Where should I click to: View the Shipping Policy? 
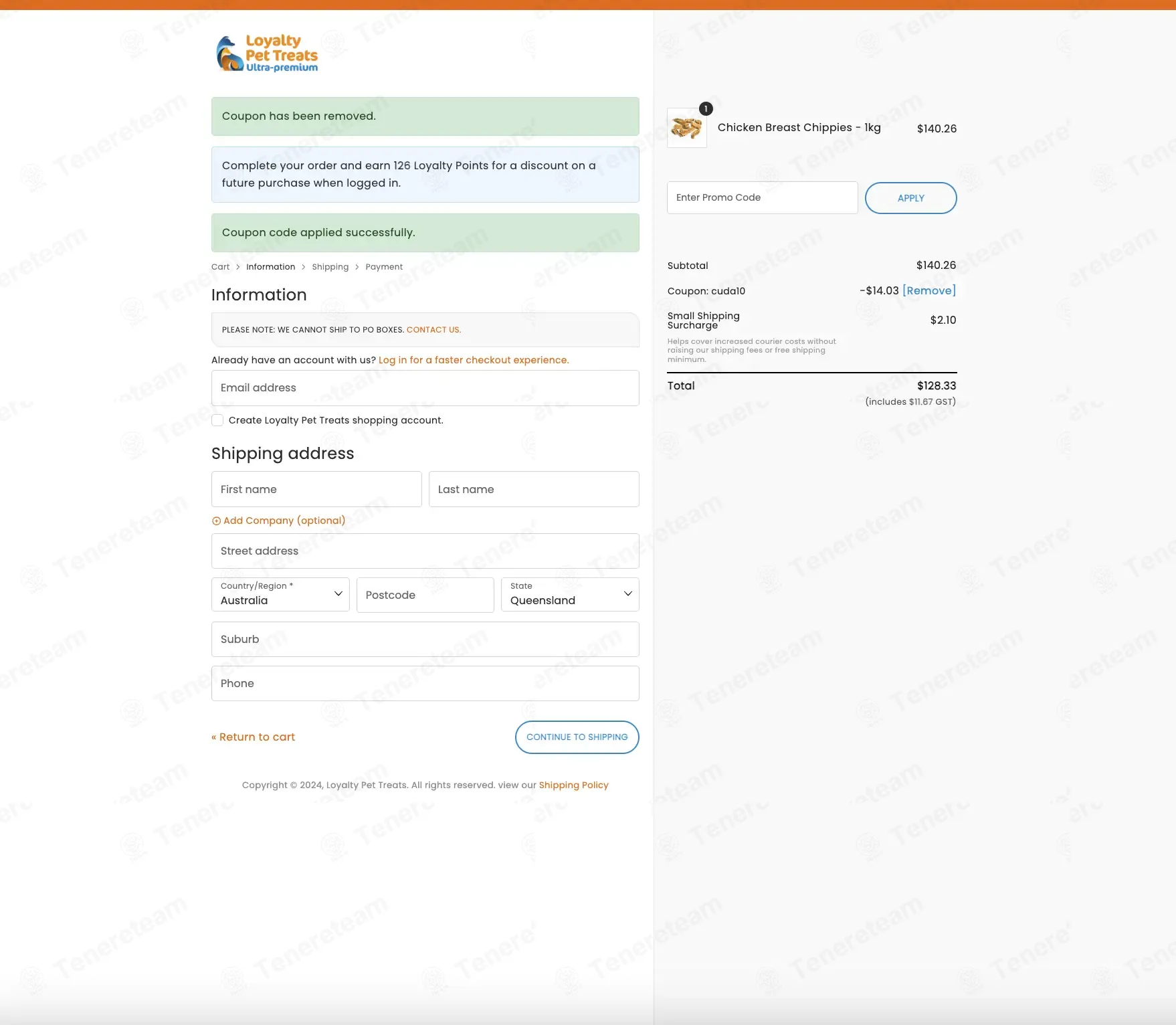point(573,785)
